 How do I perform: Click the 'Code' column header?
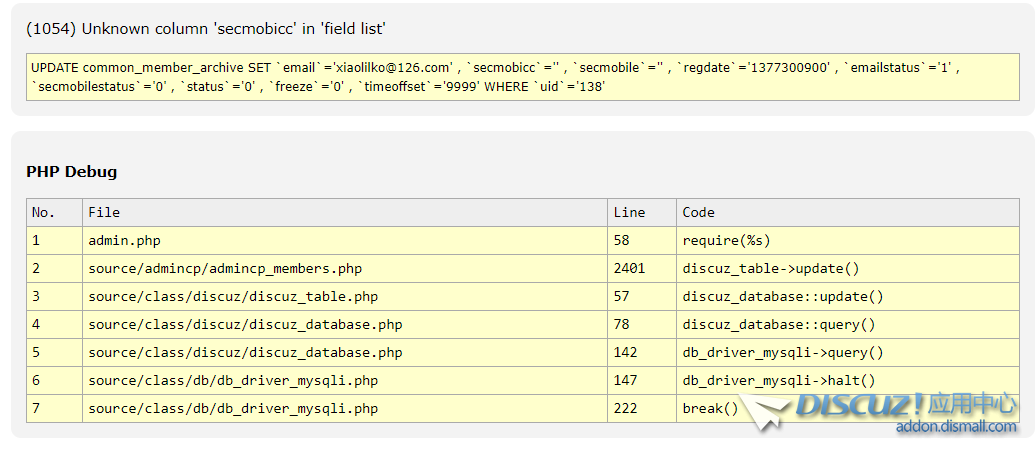(x=698, y=212)
